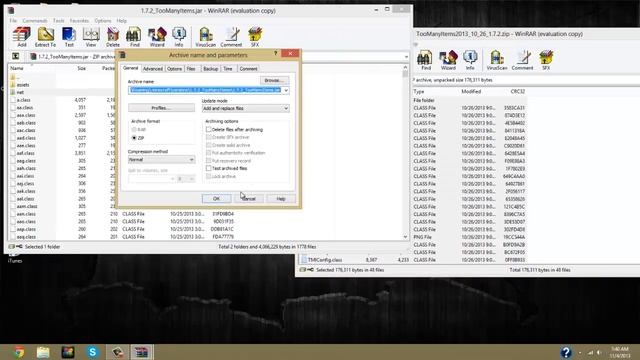Click the Extract To toolbar icon
Screen dimensions: 640x360
click(45, 36)
